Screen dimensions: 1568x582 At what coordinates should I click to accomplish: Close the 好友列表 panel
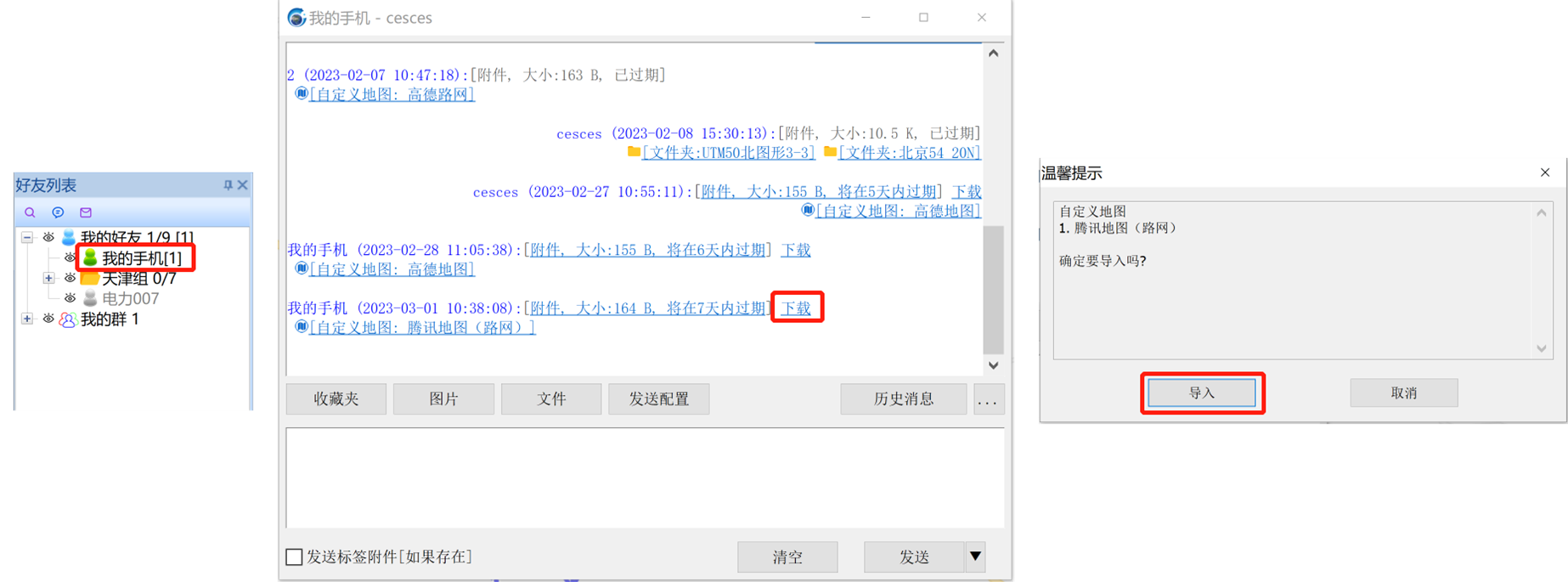pos(243,185)
